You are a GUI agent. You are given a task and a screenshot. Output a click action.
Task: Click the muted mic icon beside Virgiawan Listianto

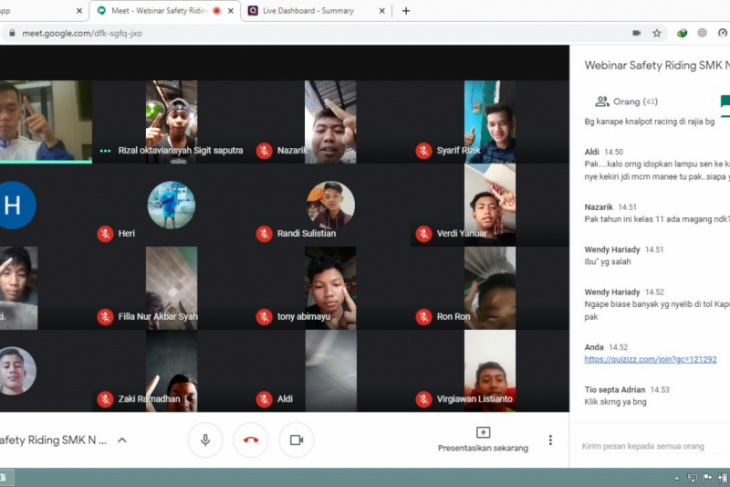coord(424,399)
